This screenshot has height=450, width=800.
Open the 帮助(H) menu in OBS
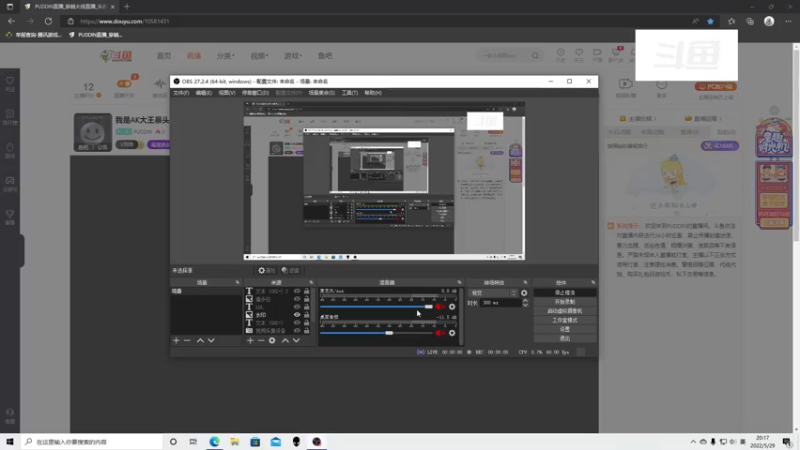coord(373,93)
